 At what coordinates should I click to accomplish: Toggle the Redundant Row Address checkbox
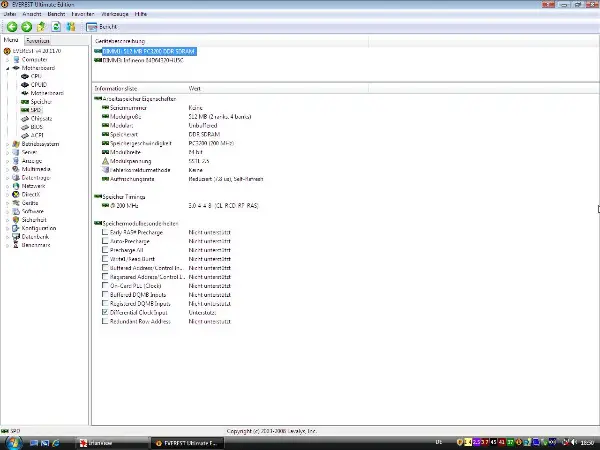pyautogui.click(x=106, y=322)
